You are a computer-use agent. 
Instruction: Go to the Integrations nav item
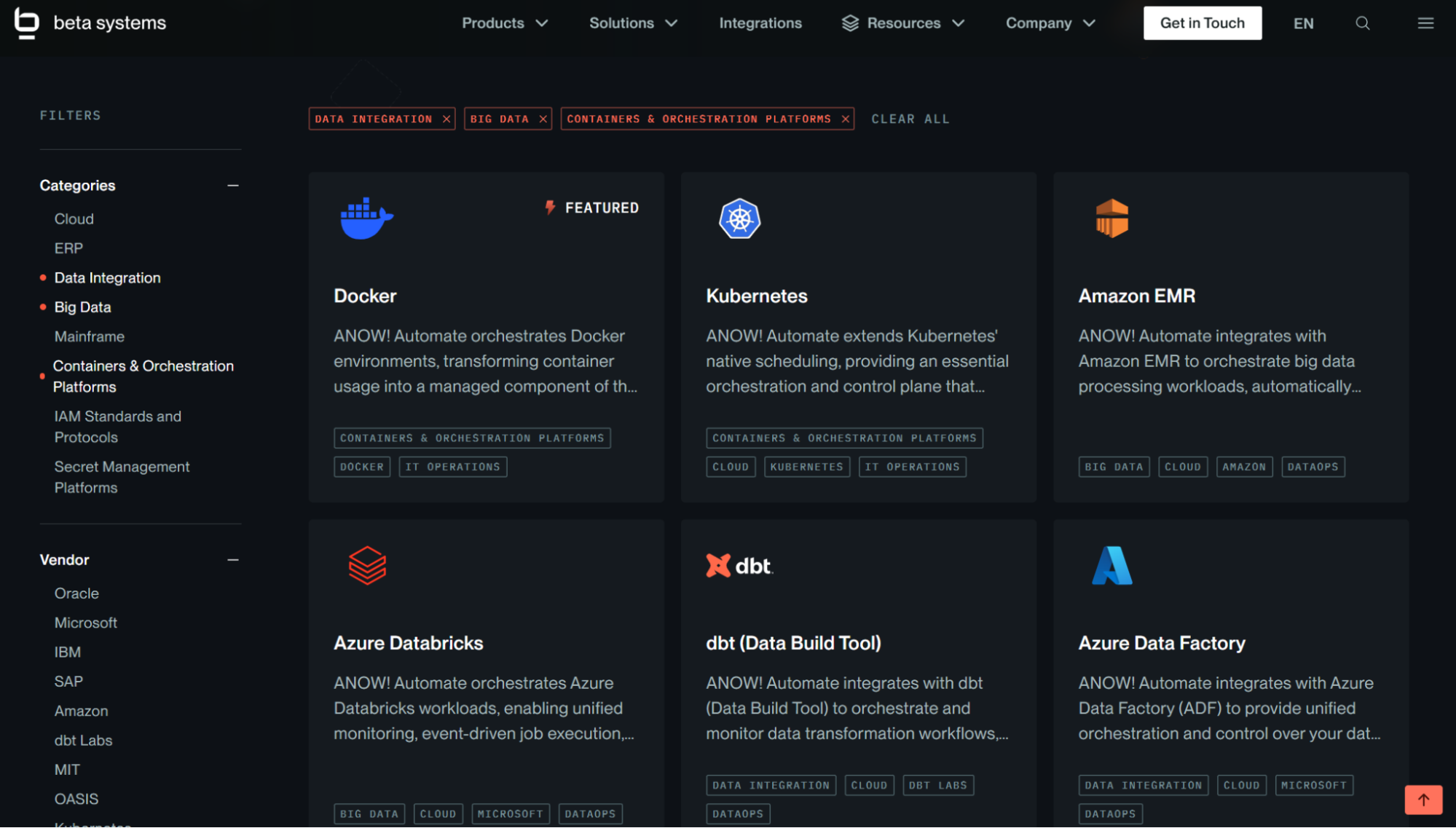point(760,23)
